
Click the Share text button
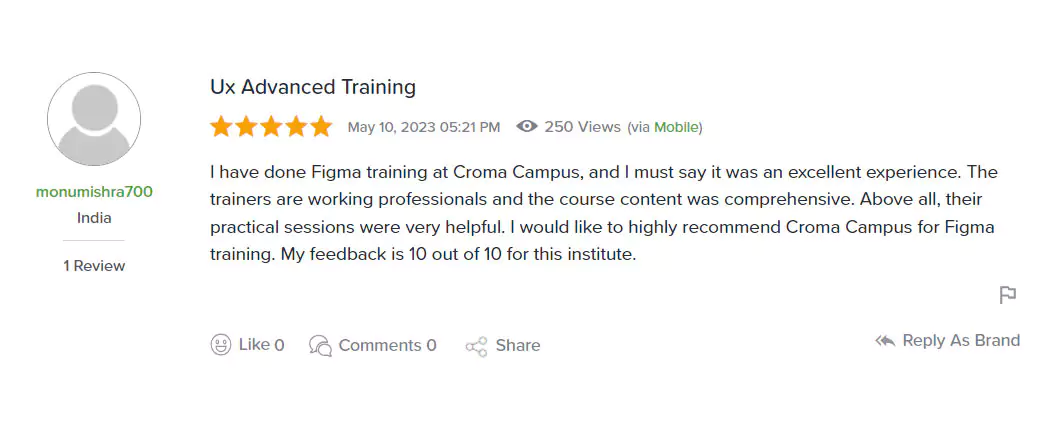click(x=518, y=345)
